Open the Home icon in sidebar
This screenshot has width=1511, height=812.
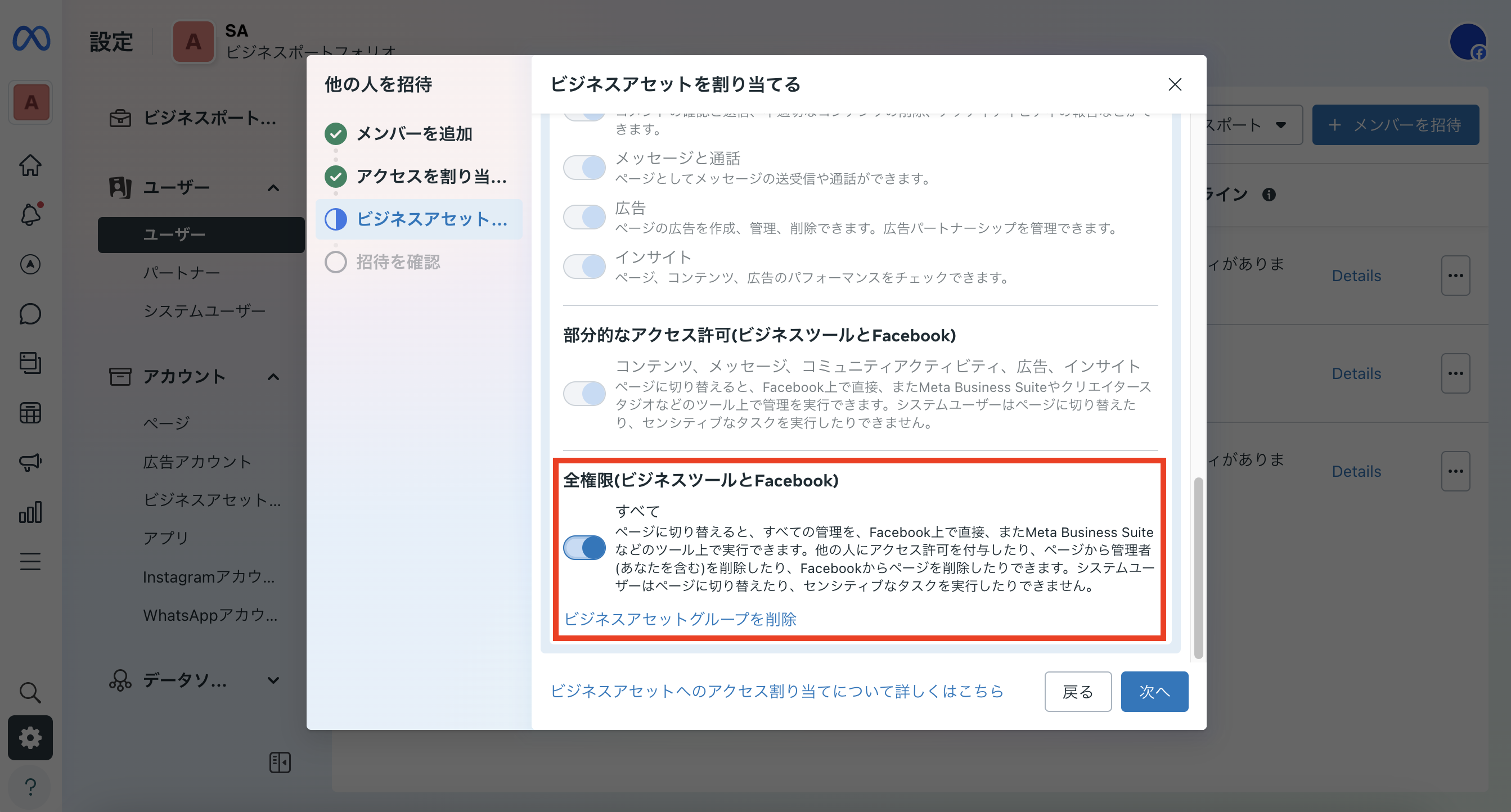coord(30,165)
